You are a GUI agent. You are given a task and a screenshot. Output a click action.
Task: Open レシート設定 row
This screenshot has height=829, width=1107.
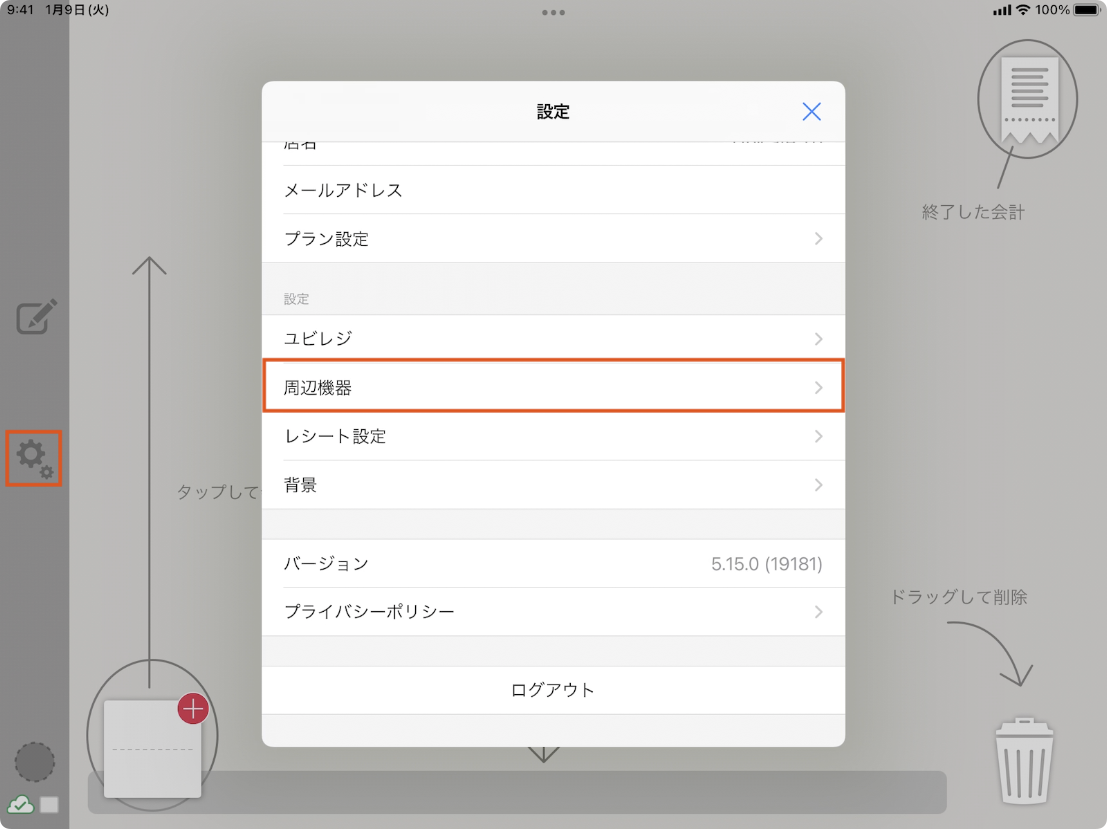point(554,436)
